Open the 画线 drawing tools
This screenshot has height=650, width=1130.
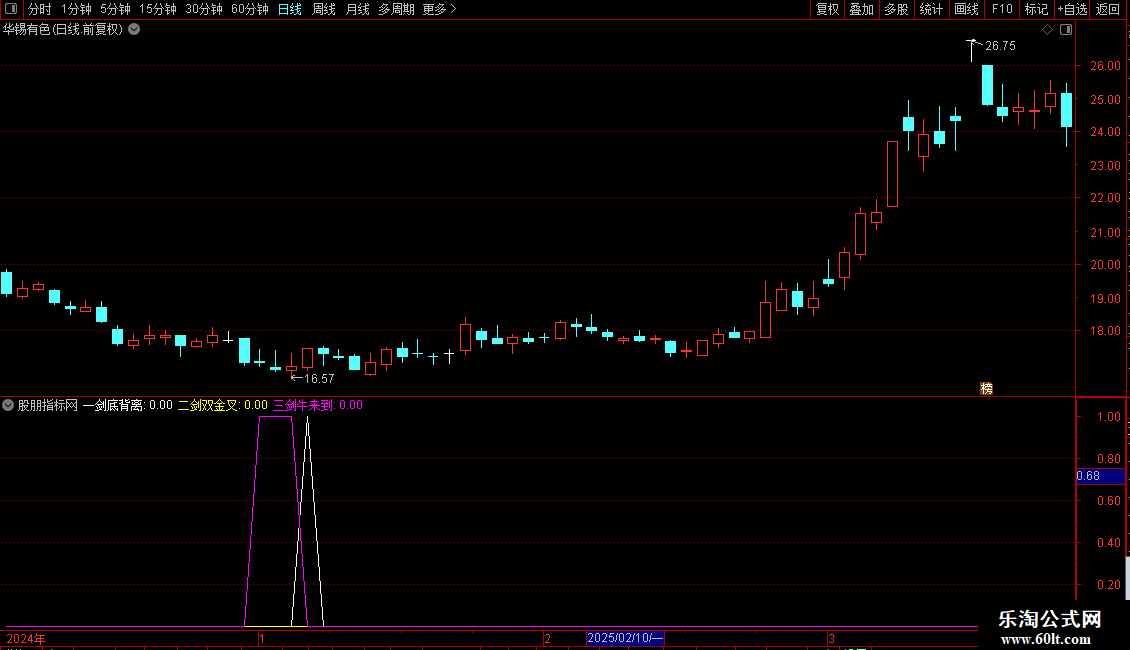click(x=966, y=9)
